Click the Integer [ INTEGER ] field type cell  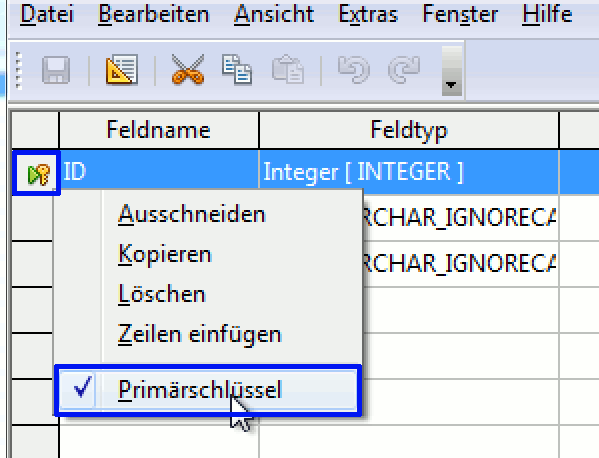pyautogui.click(x=409, y=172)
